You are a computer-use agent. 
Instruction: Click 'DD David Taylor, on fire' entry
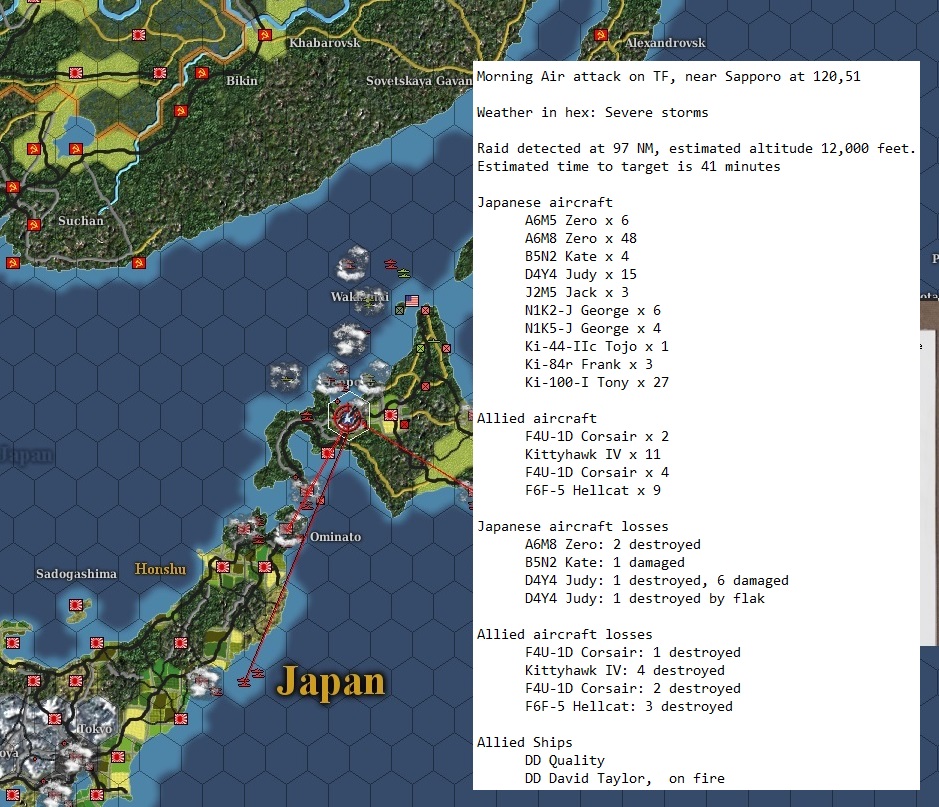(x=625, y=778)
